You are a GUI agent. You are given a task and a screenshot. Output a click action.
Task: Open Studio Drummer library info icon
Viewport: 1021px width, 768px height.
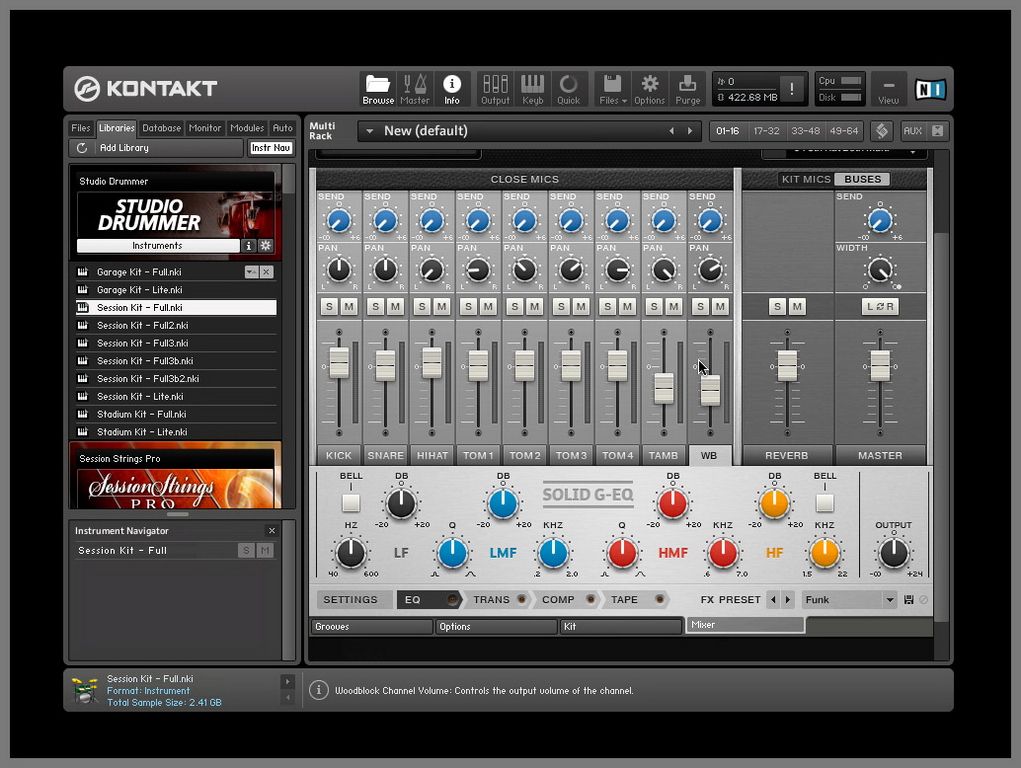[248, 246]
